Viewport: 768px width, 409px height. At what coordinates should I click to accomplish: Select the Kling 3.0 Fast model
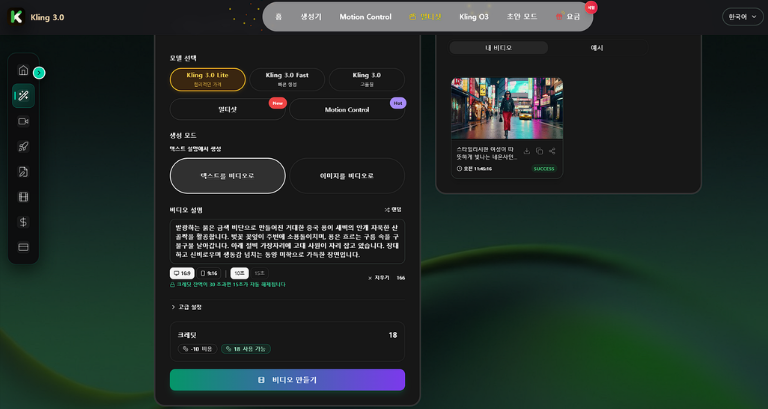click(x=287, y=79)
